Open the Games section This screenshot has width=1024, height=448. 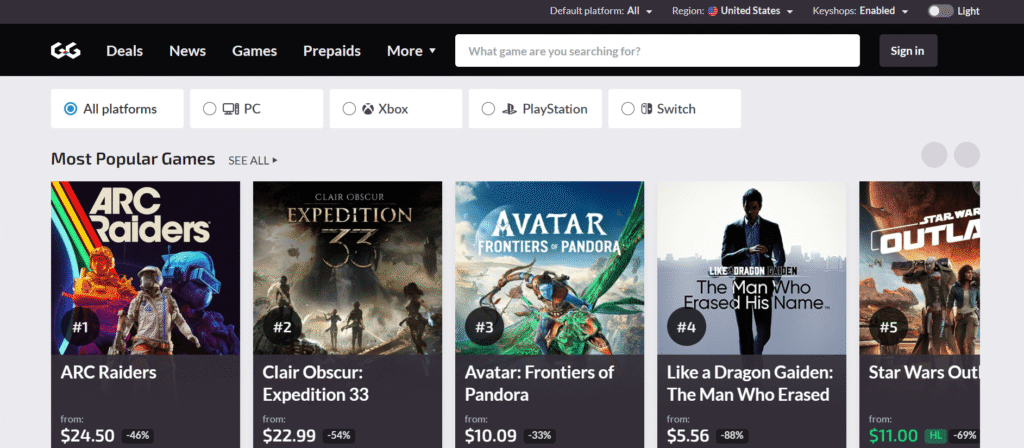pos(255,51)
